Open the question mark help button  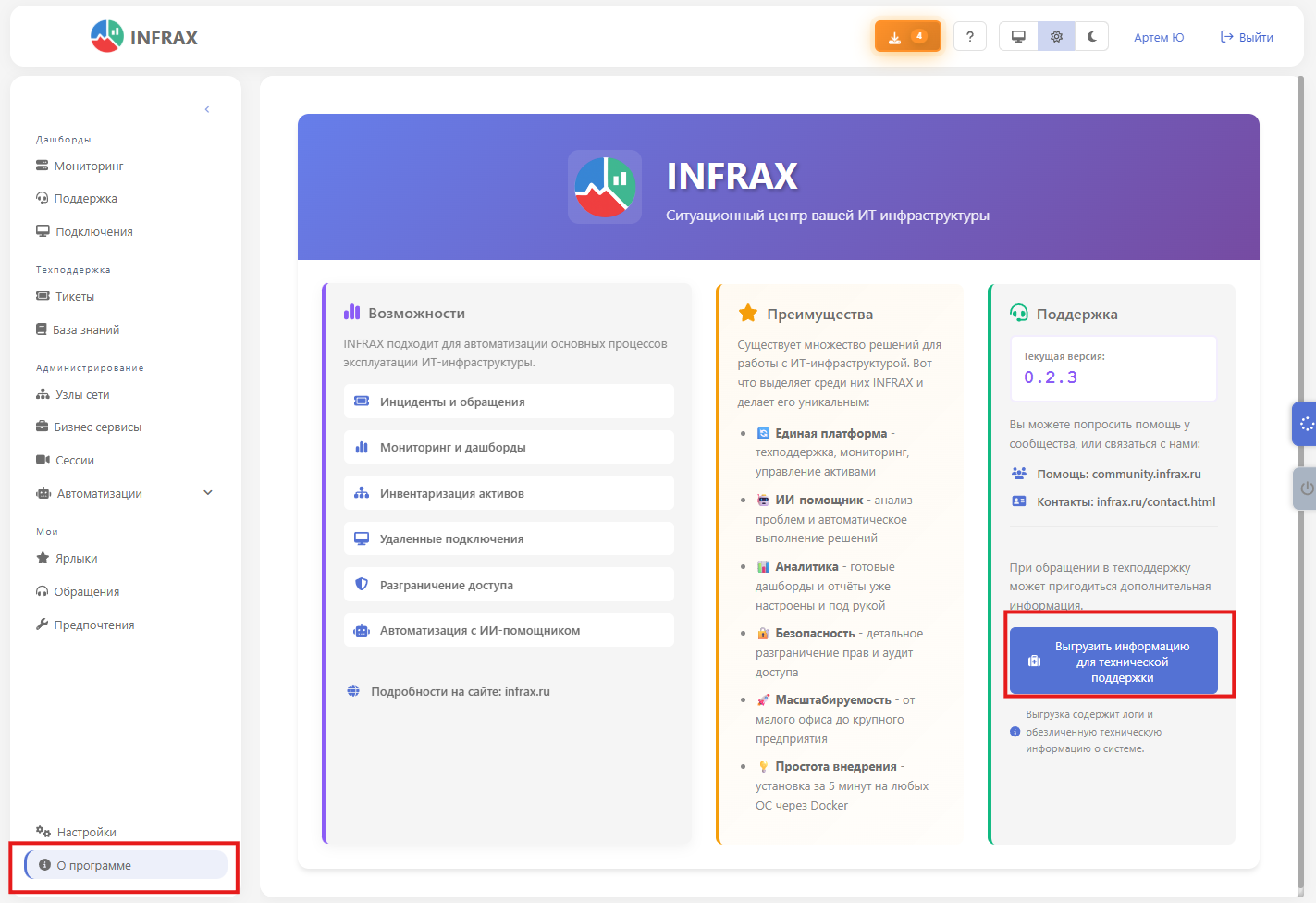pos(969,37)
